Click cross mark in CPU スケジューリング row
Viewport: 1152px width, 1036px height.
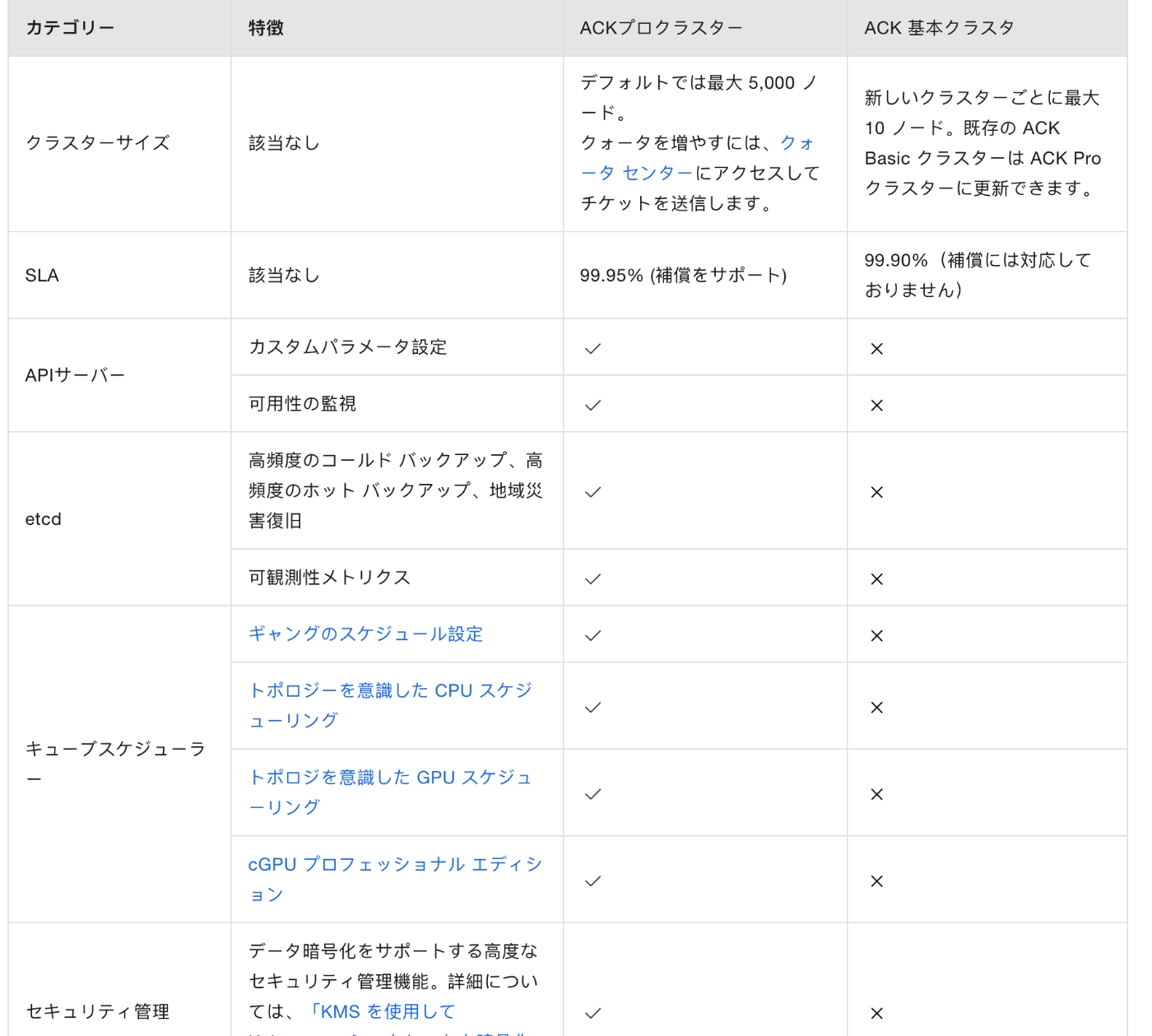[x=876, y=708]
